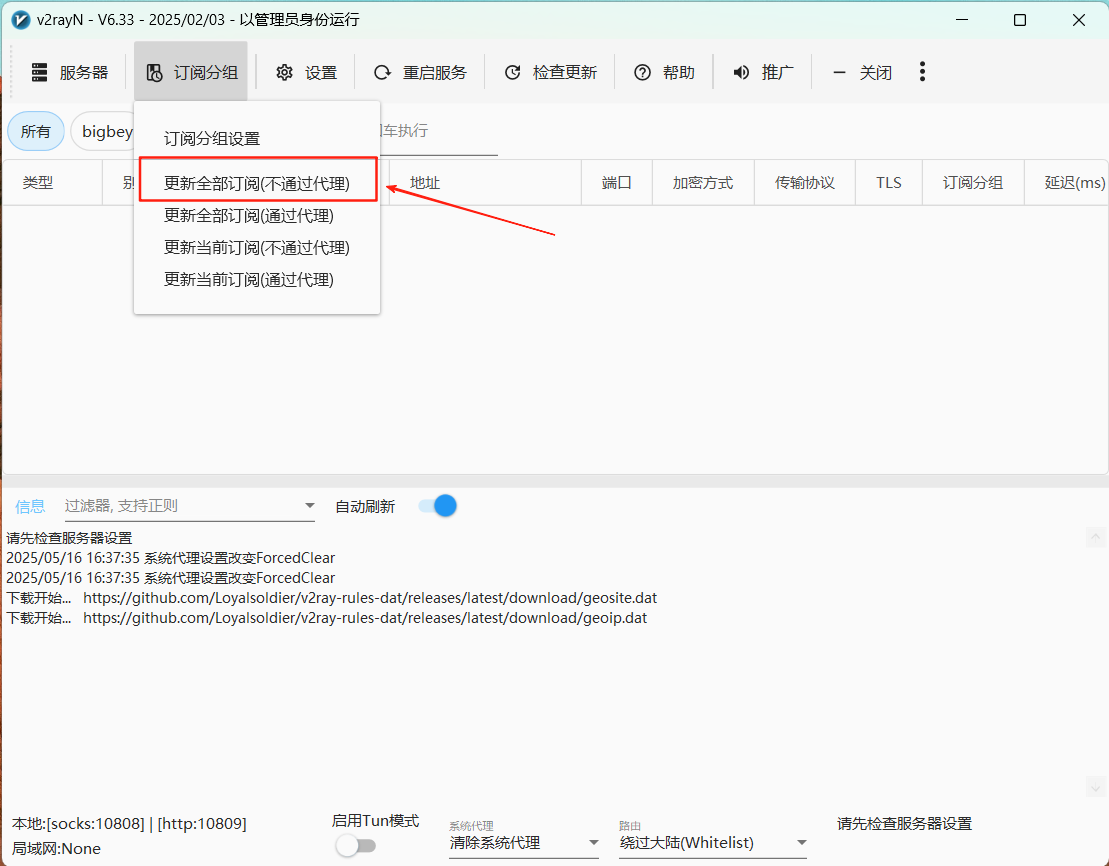Open the geosite.dat GitHub download link

[x=371, y=597]
